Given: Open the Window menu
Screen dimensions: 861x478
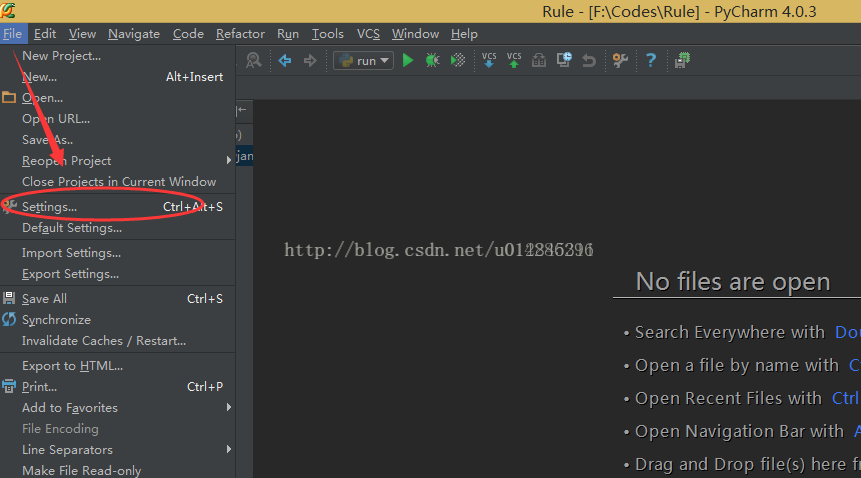Looking at the screenshot, I should pos(415,34).
